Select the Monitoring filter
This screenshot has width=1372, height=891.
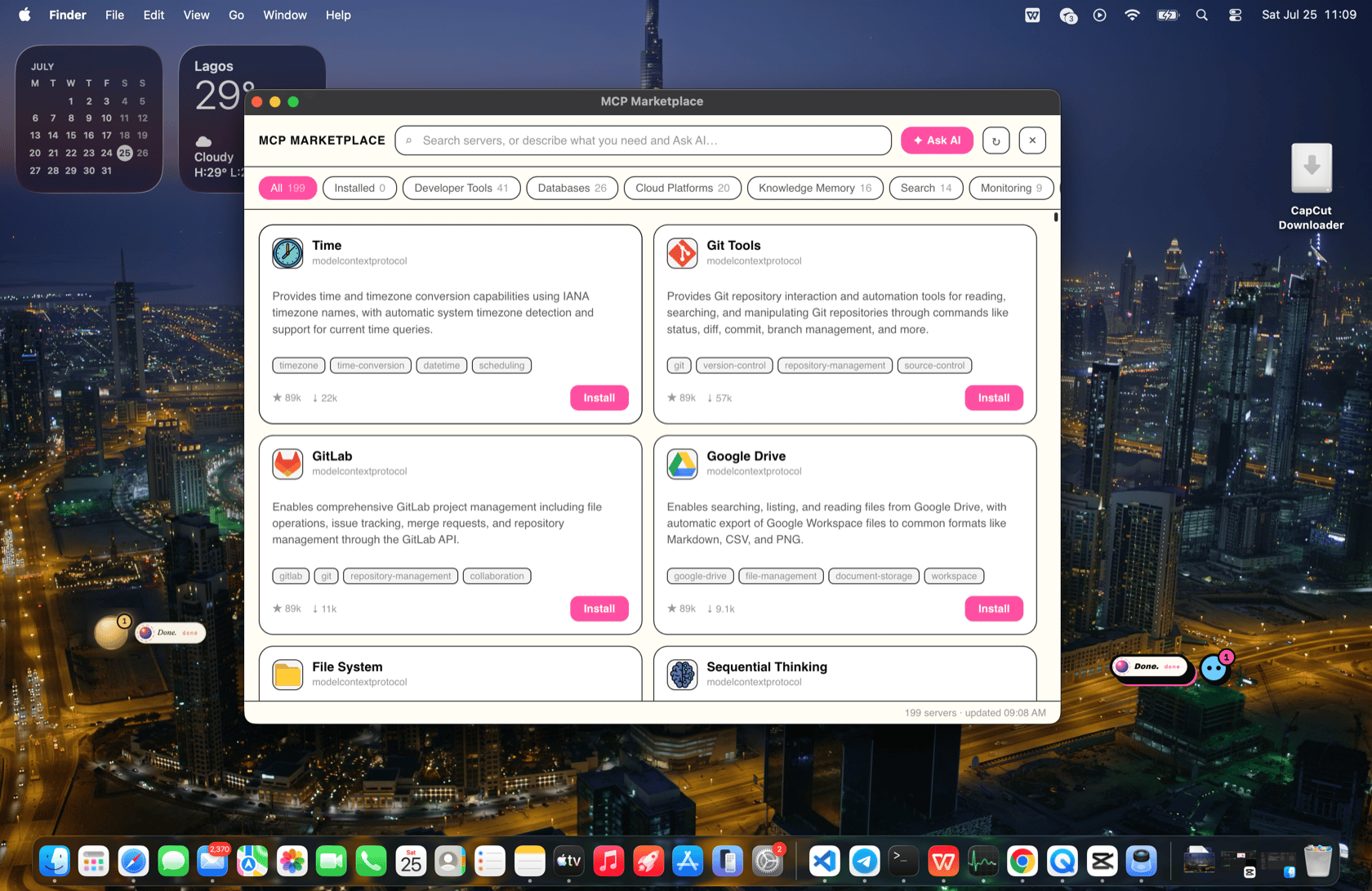pos(1011,188)
